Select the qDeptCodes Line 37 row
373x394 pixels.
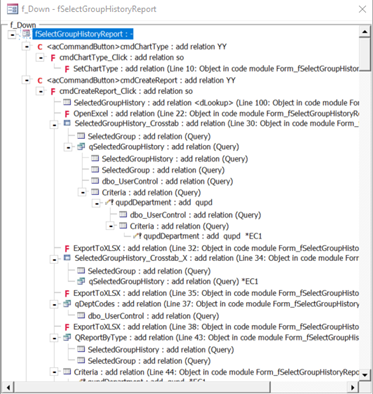(217, 304)
